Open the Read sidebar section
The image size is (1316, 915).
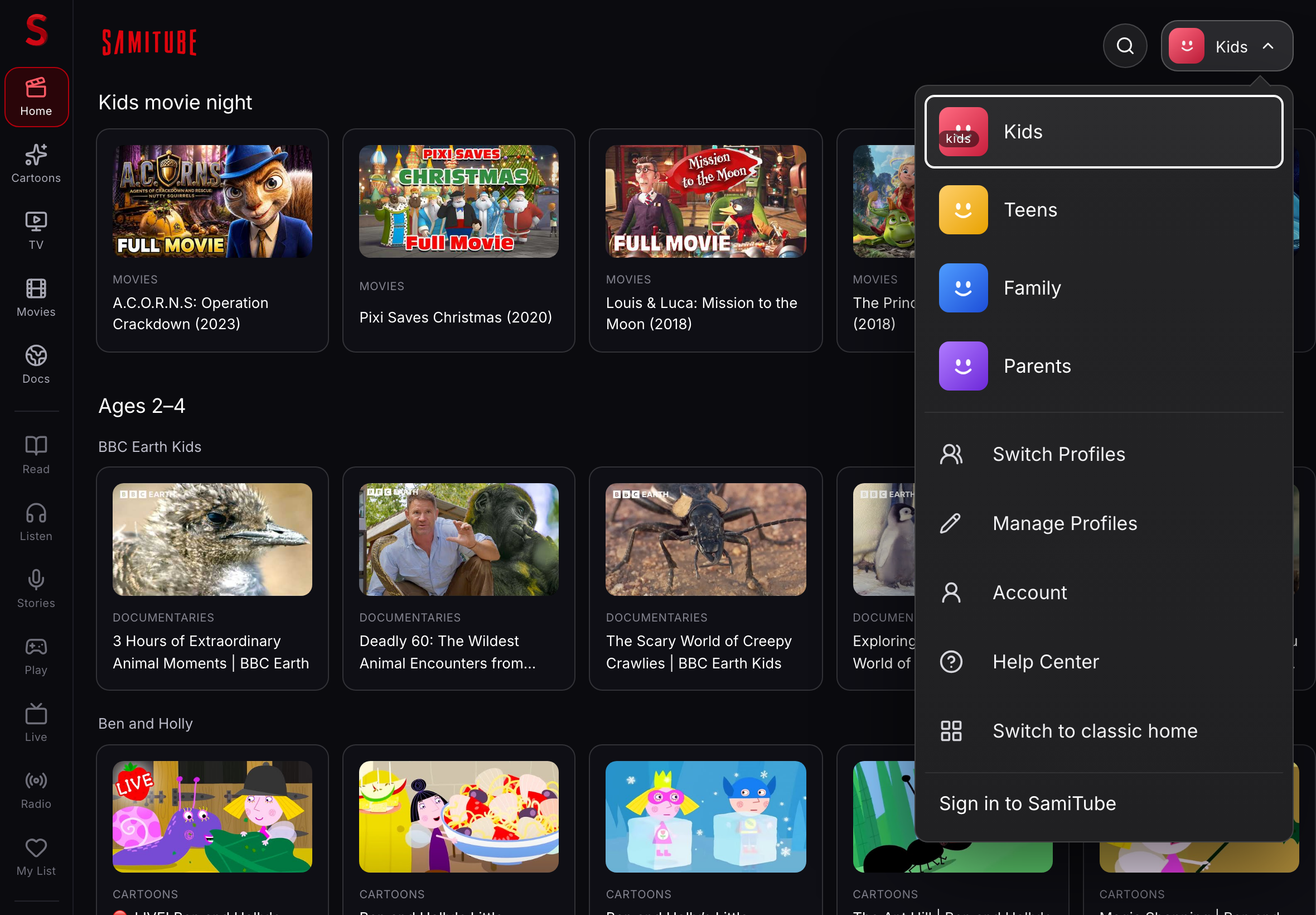click(x=36, y=455)
